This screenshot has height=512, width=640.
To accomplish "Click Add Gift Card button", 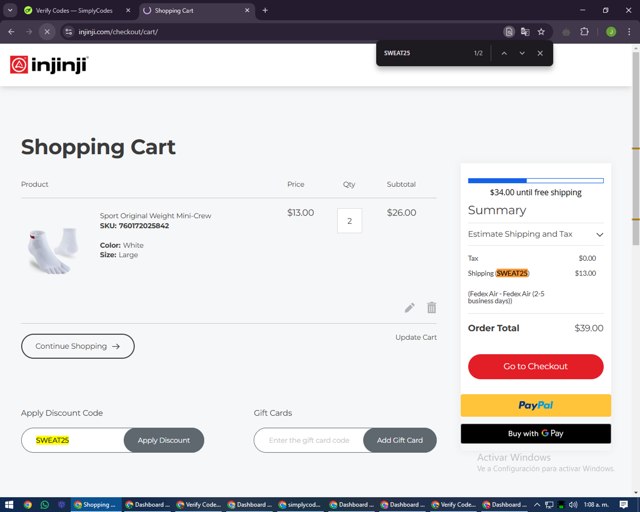I will [400, 440].
